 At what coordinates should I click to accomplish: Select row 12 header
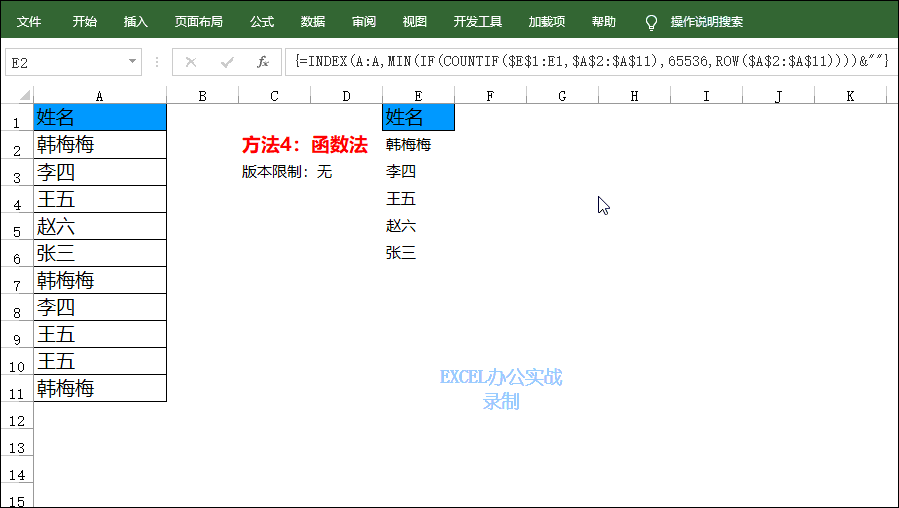(17, 416)
